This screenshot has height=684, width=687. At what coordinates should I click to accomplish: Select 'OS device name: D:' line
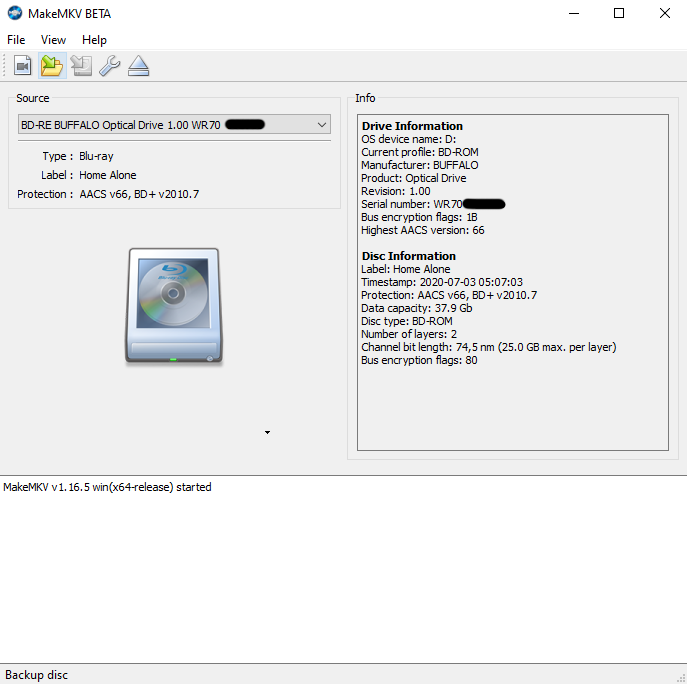point(408,139)
